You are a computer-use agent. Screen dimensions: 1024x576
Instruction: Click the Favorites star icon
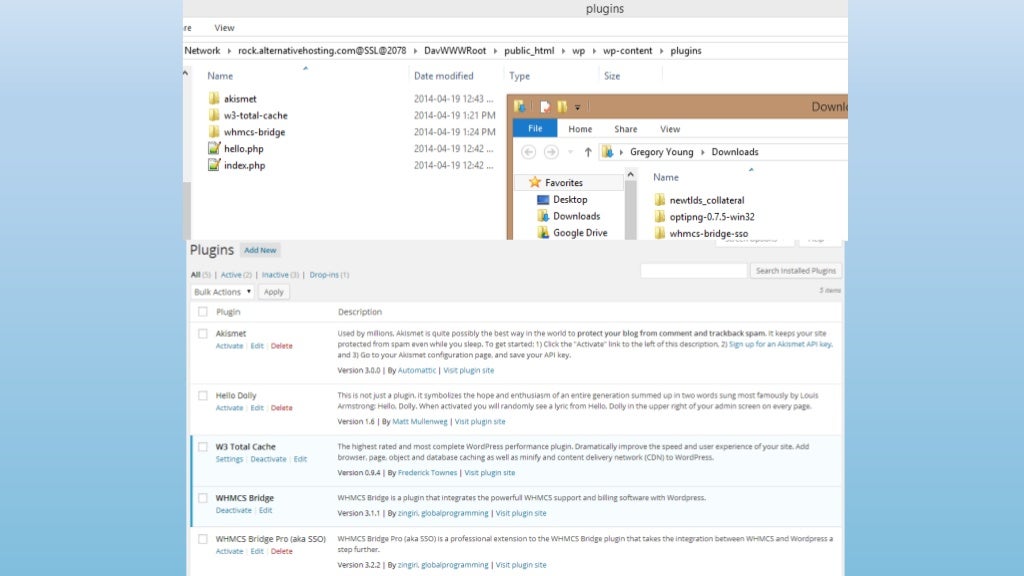point(535,182)
